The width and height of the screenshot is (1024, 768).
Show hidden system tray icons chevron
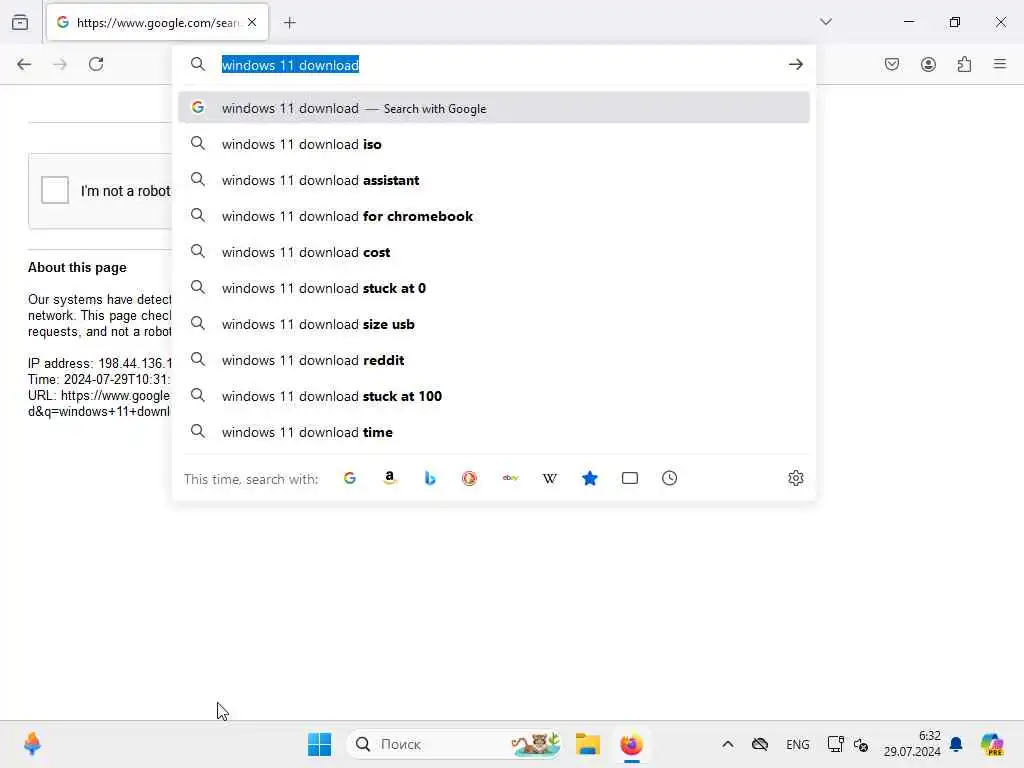coord(728,744)
